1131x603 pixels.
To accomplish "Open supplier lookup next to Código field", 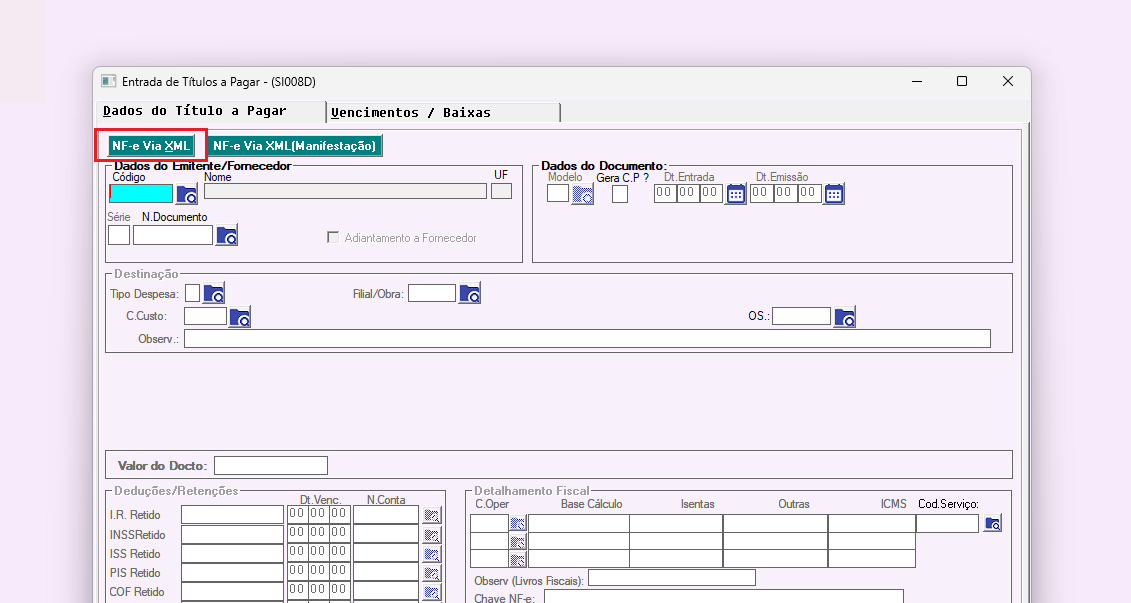I will pyautogui.click(x=187, y=194).
